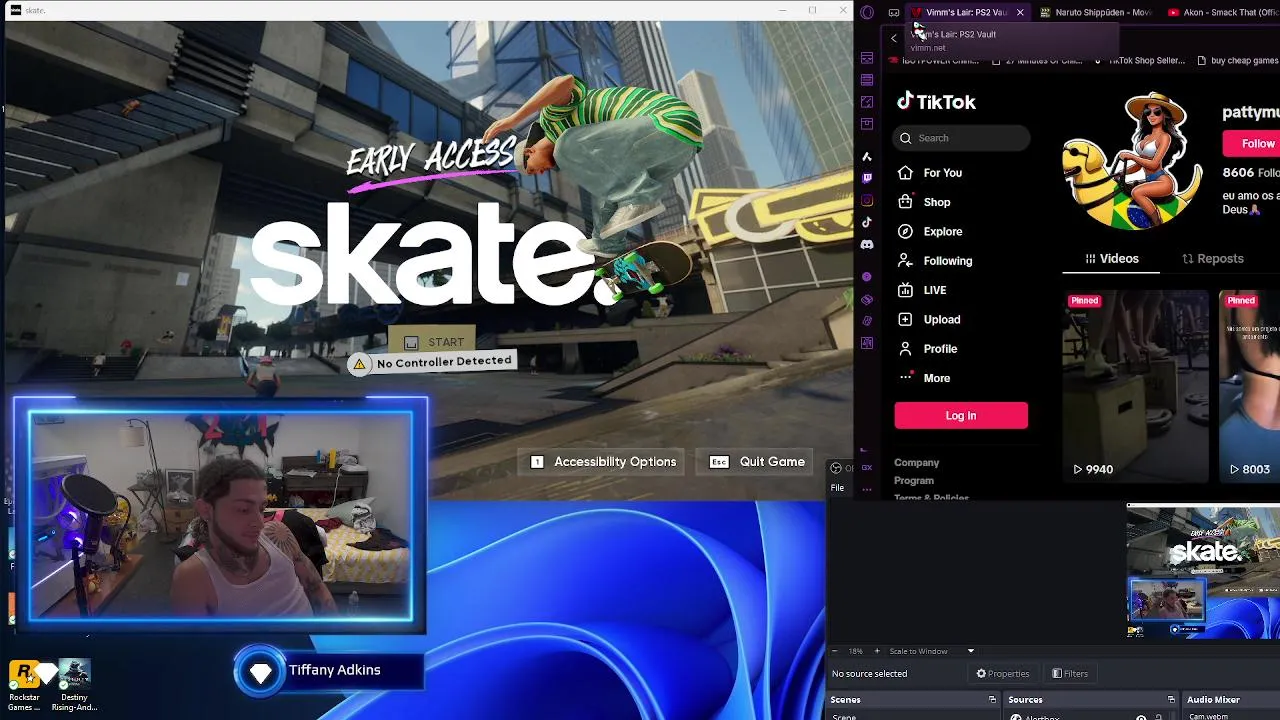Click the 'No Controller Detected' warning
Image resolution: width=1280 pixels, height=720 pixels.
432,362
